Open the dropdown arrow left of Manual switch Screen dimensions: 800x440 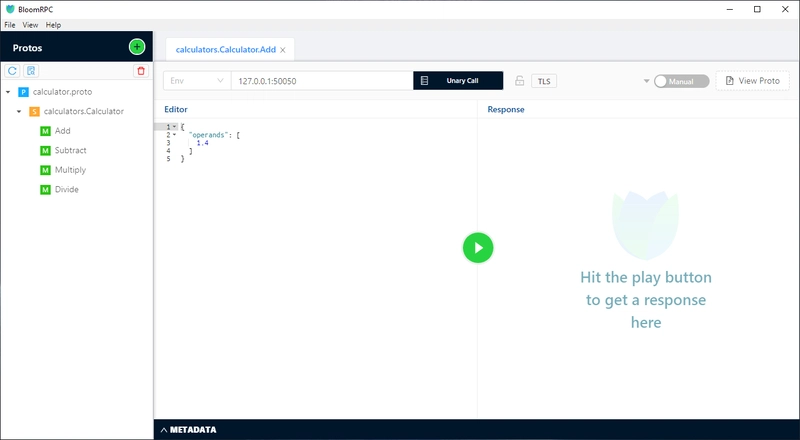[646, 81]
